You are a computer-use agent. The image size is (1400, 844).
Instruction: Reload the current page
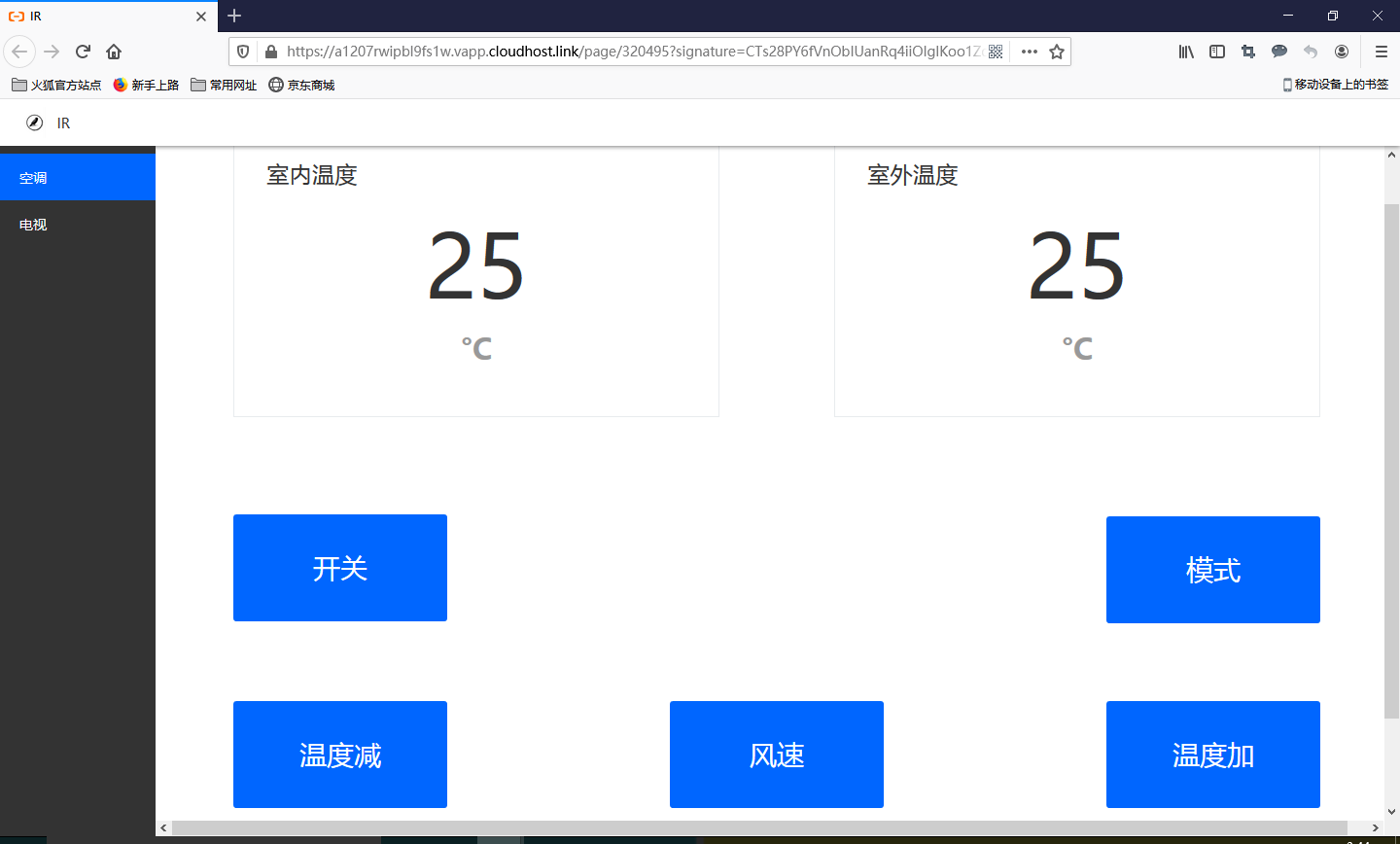click(83, 52)
